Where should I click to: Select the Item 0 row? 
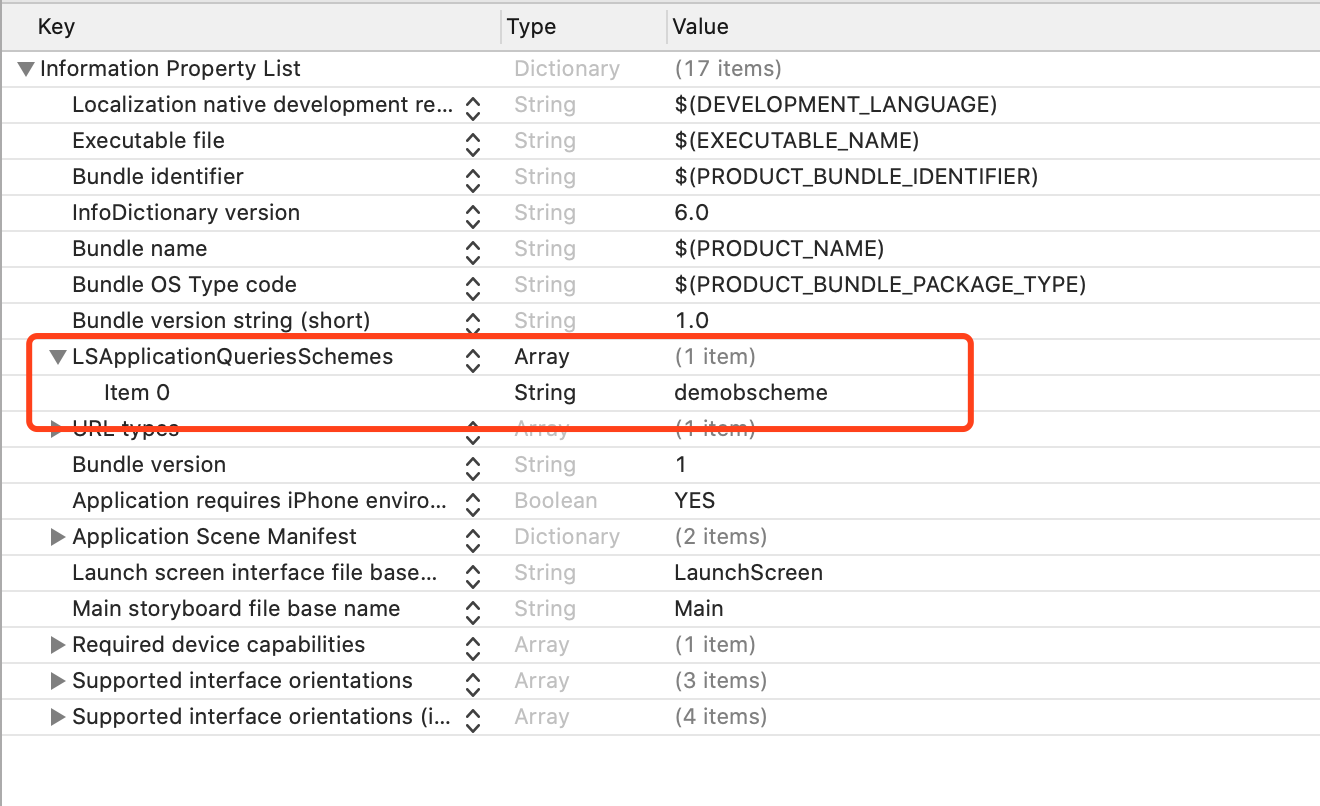137,393
